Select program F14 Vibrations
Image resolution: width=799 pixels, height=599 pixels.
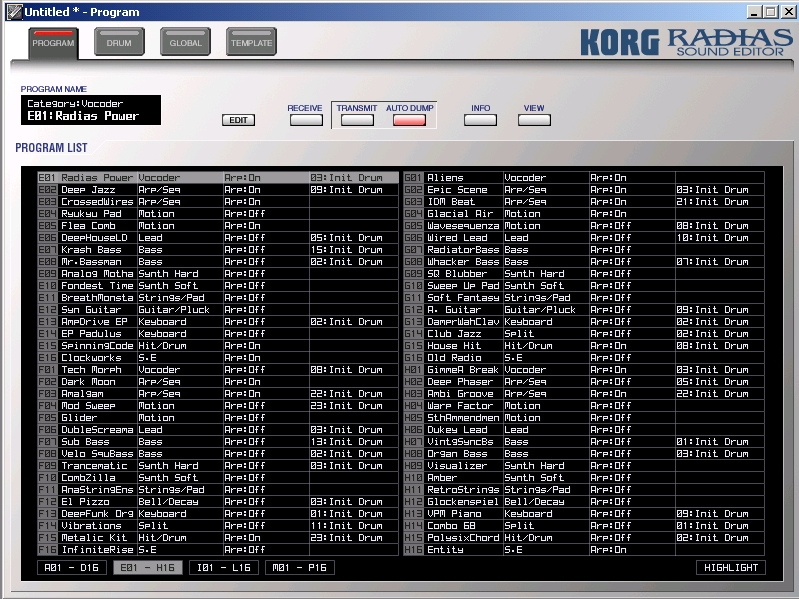tap(218, 526)
